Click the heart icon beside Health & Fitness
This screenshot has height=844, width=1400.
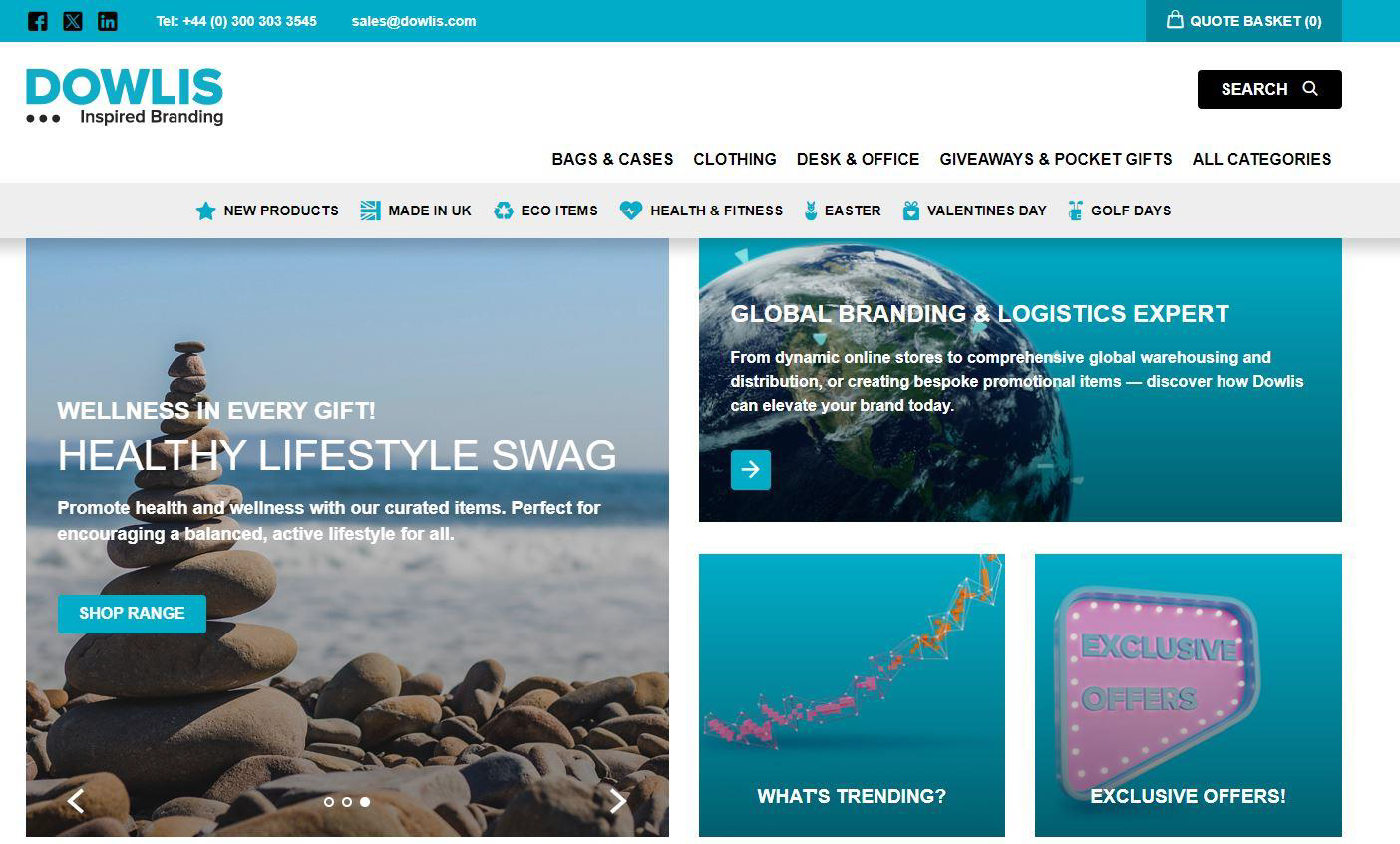630,211
